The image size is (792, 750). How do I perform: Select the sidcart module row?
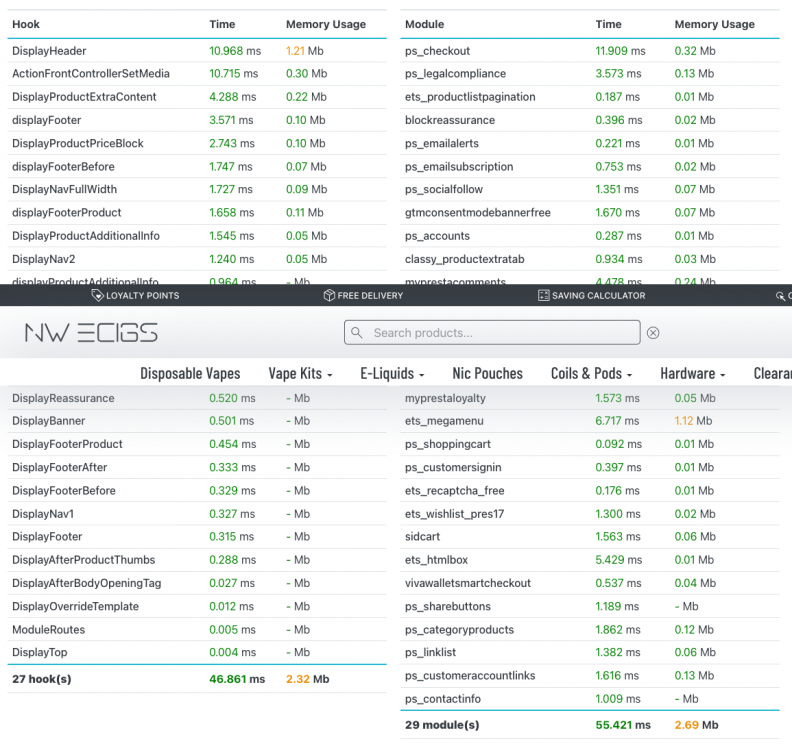(x=590, y=537)
